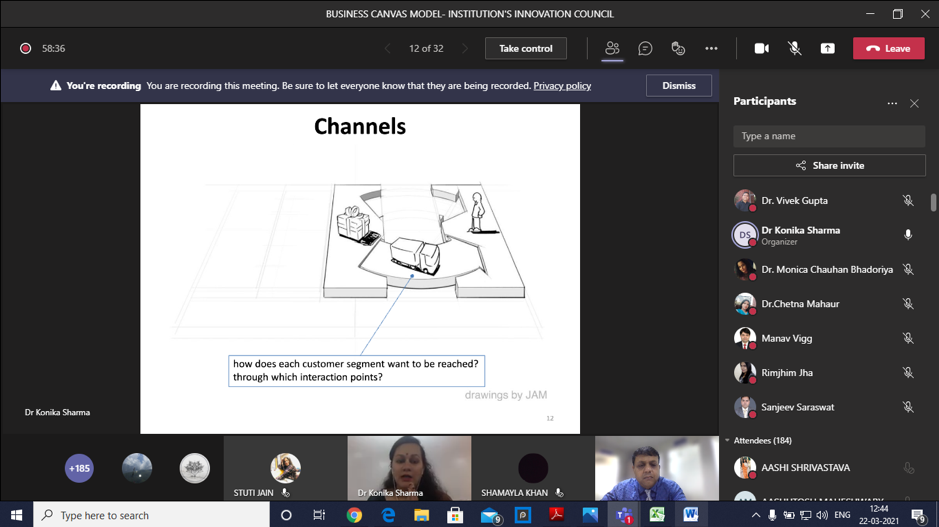
Task: Open Google Chrome from taskbar
Action: (354, 515)
